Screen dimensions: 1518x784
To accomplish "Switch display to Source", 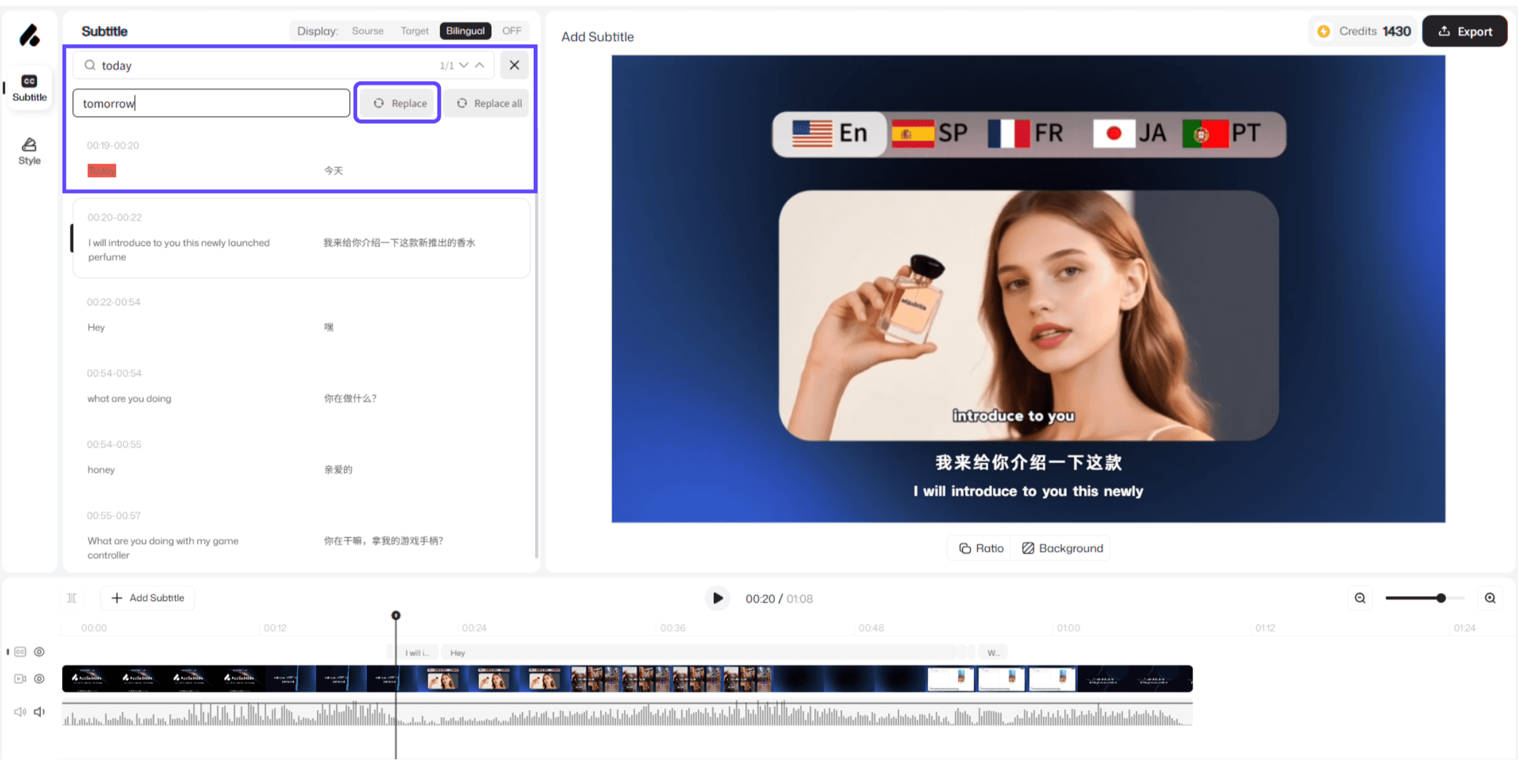I will coord(368,31).
